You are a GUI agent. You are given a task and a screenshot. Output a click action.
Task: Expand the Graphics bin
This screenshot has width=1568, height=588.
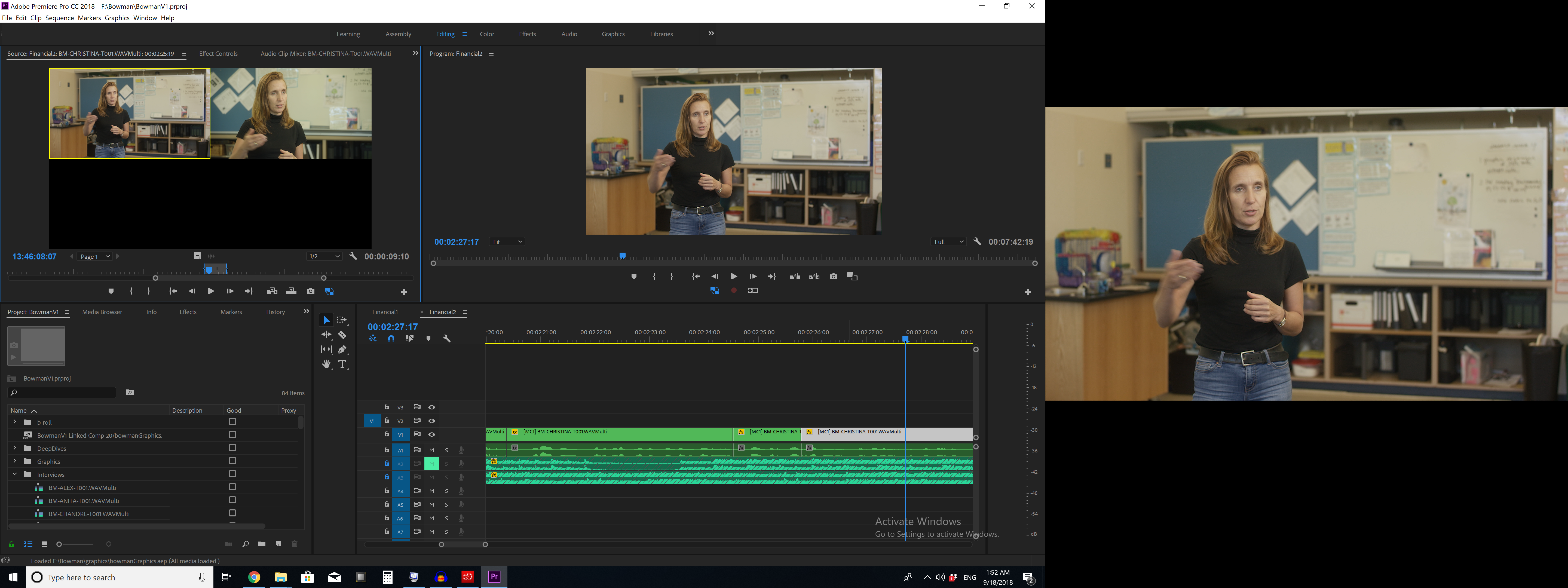pos(15,461)
